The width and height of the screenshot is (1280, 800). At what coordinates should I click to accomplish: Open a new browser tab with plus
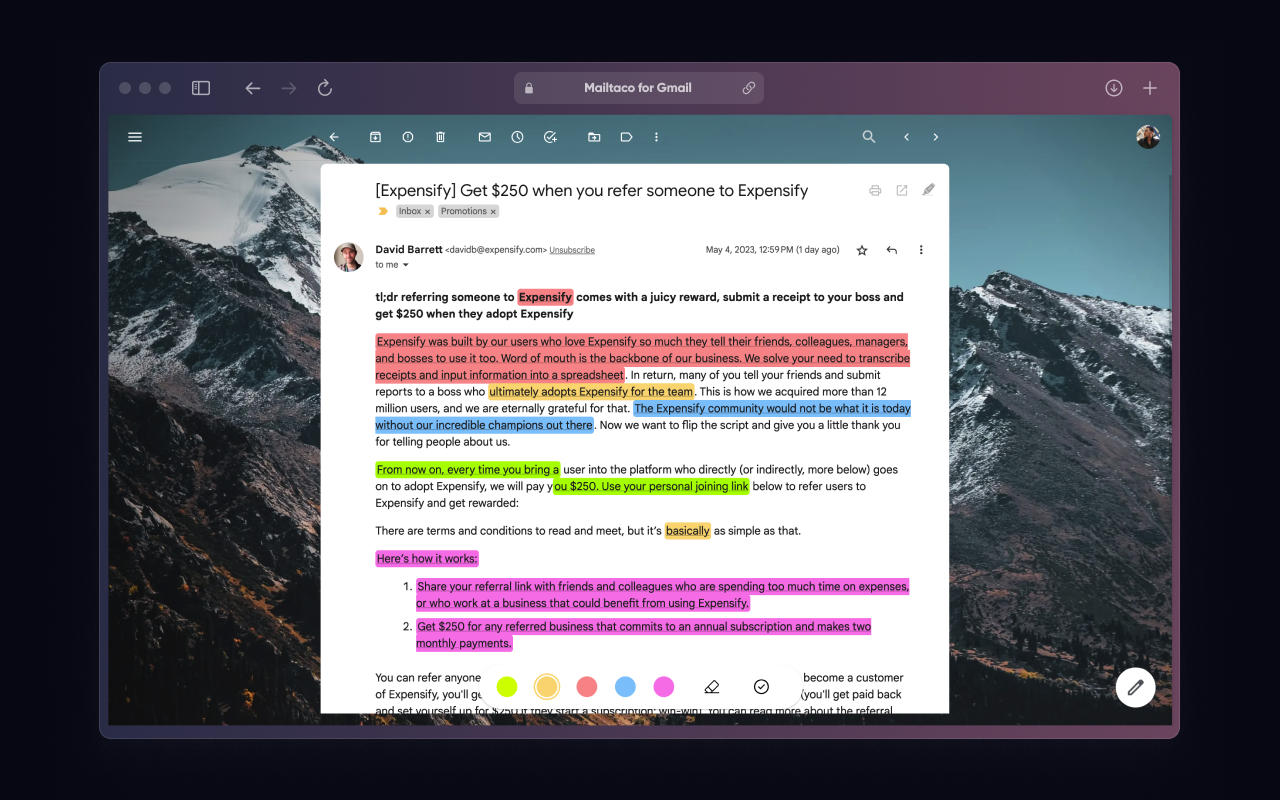click(1150, 88)
